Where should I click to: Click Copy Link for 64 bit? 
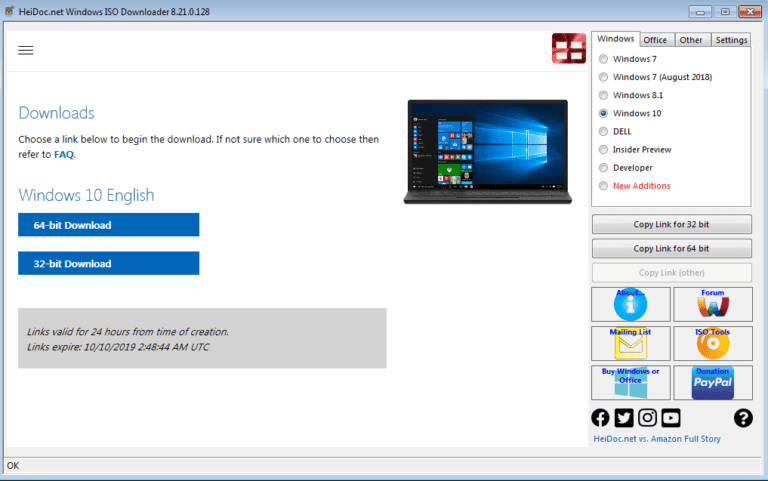point(672,248)
